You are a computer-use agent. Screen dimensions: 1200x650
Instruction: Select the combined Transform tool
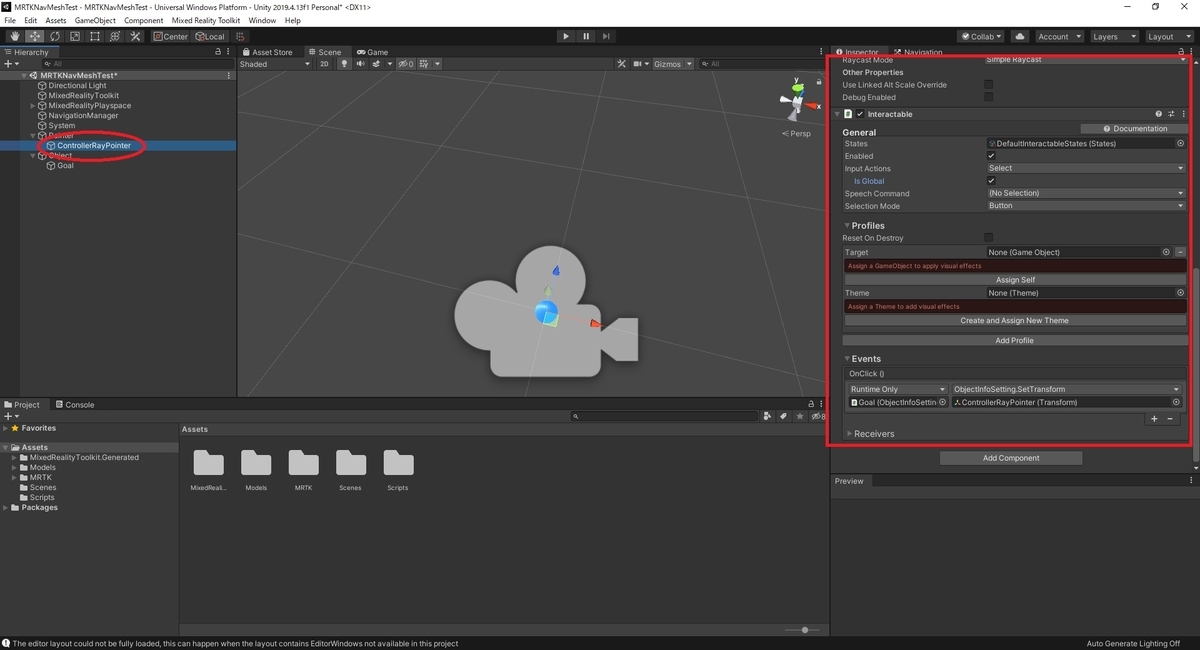point(115,36)
